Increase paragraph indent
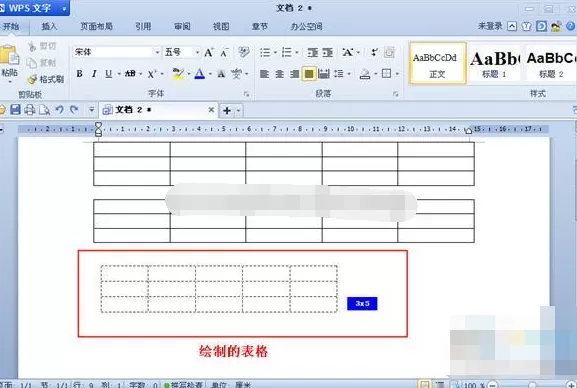 pos(328,53)
